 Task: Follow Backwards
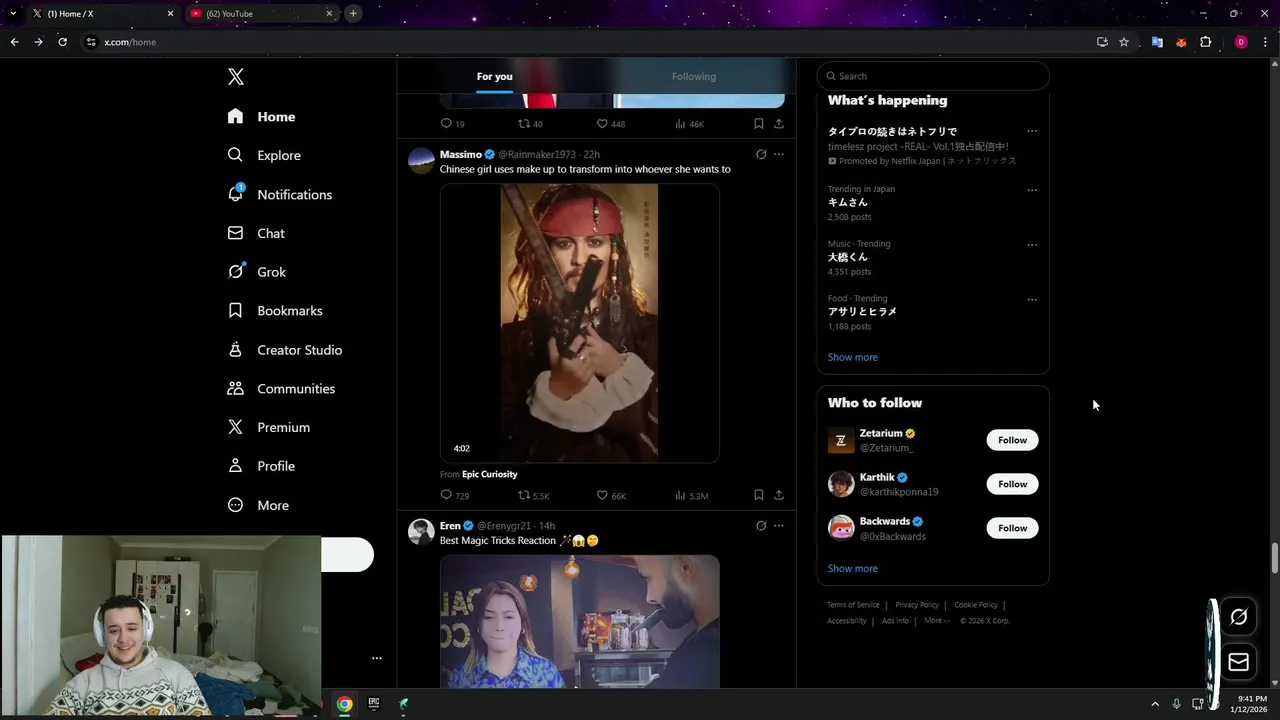point(1012,528)
